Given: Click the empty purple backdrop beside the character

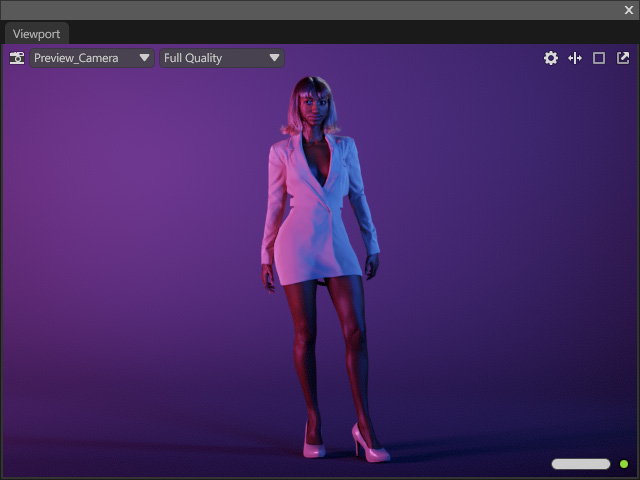Looking at the screenshot, I should 122,245.
